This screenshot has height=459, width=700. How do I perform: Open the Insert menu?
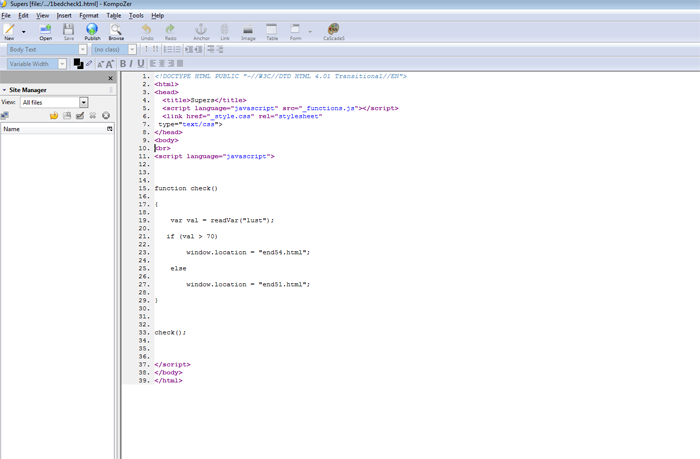[64, 16]
